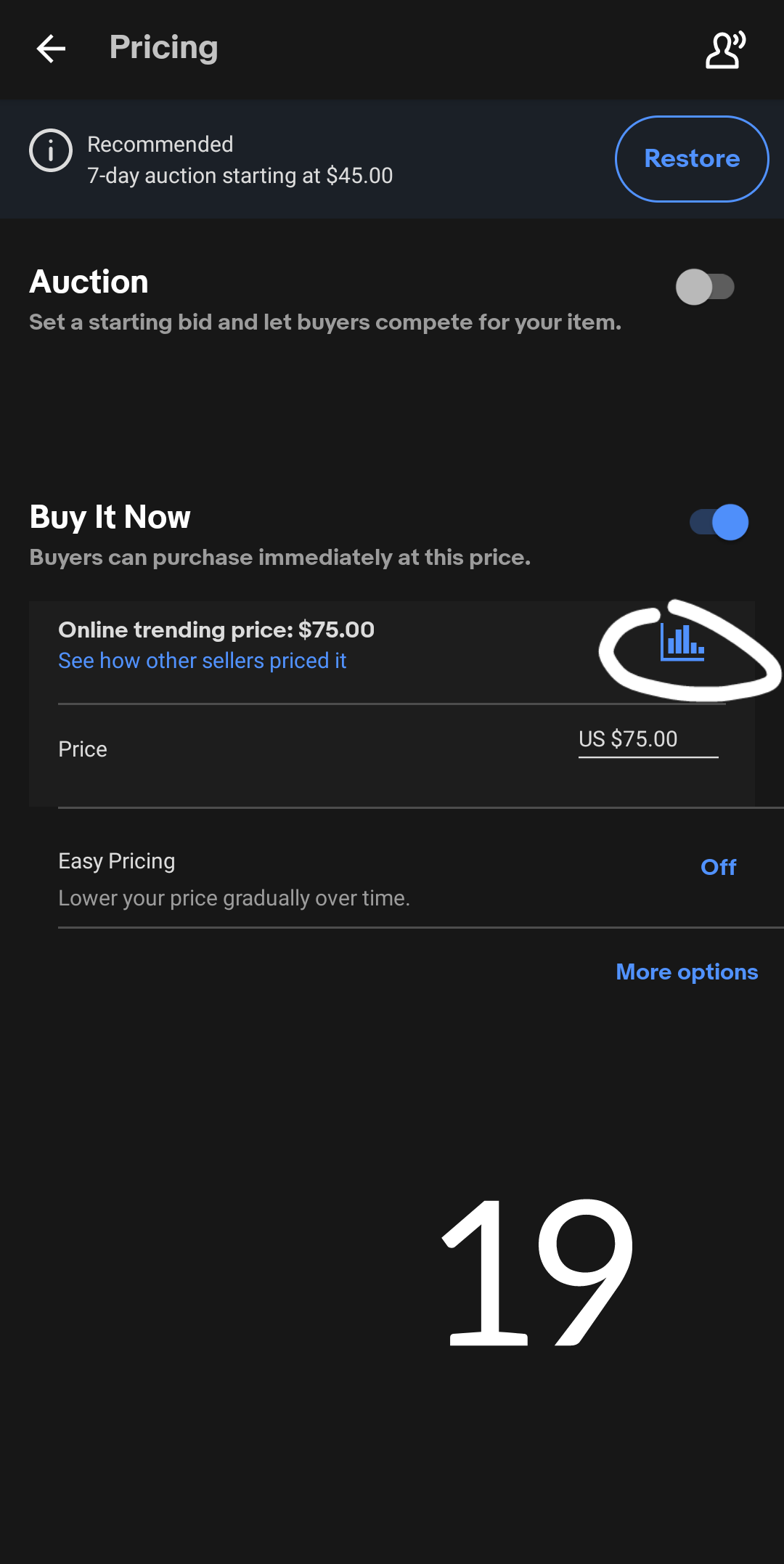This screenshot has width=784, height=1564.
Task: Tap the Price label
Action: [x=83, y=749]
